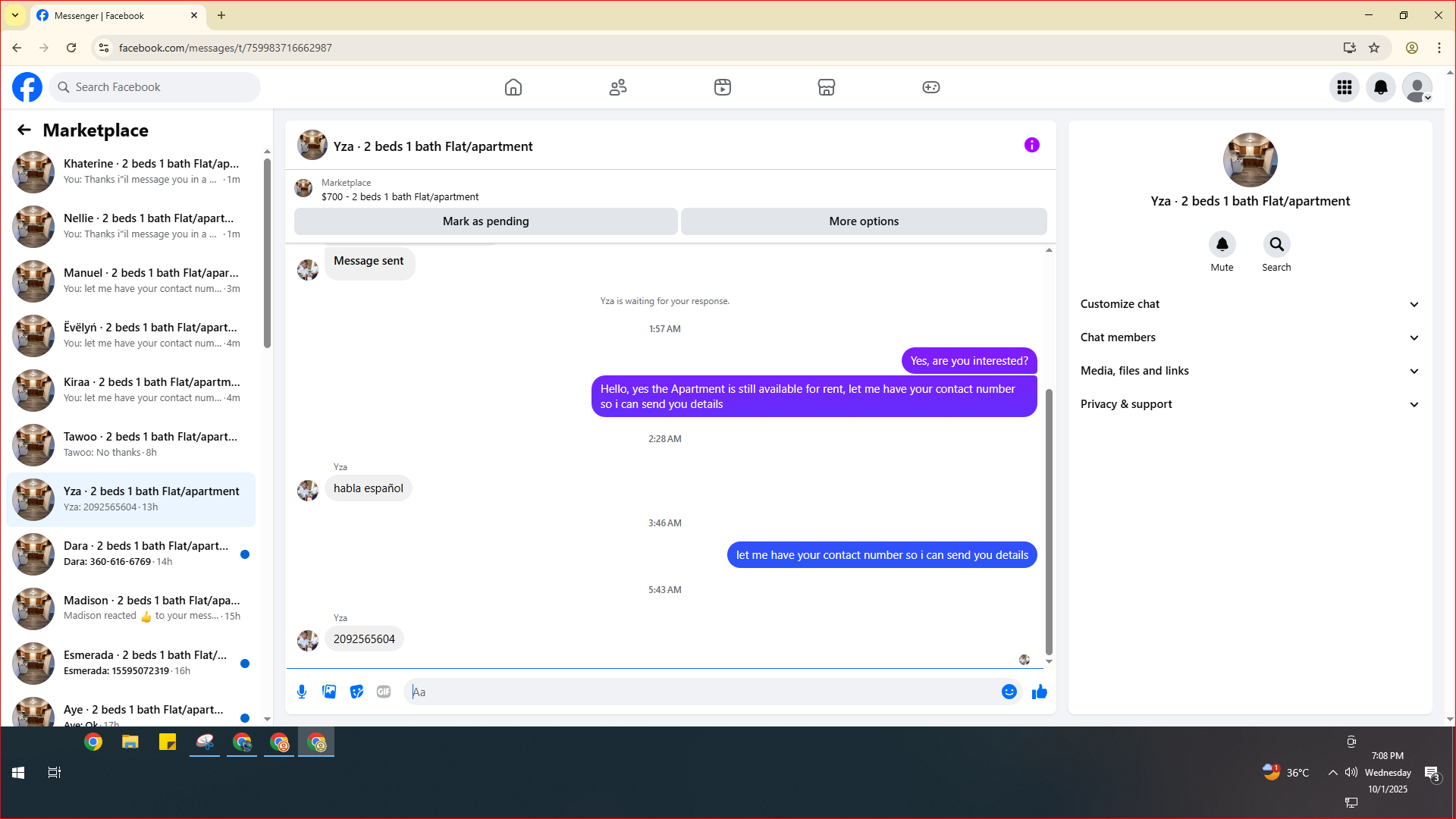1456x819 pixels.
Task: Open conversation information purple icon
Action: pos(1032,145)
